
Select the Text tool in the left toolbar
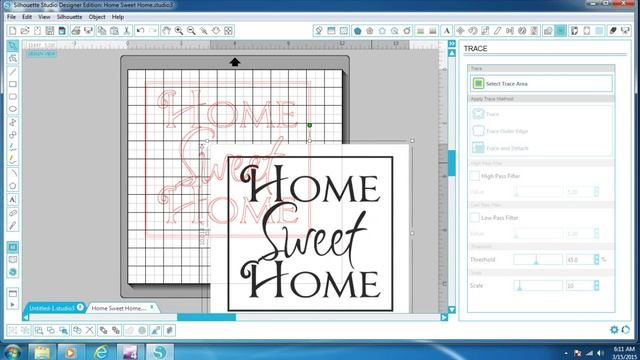pos(13,200)
